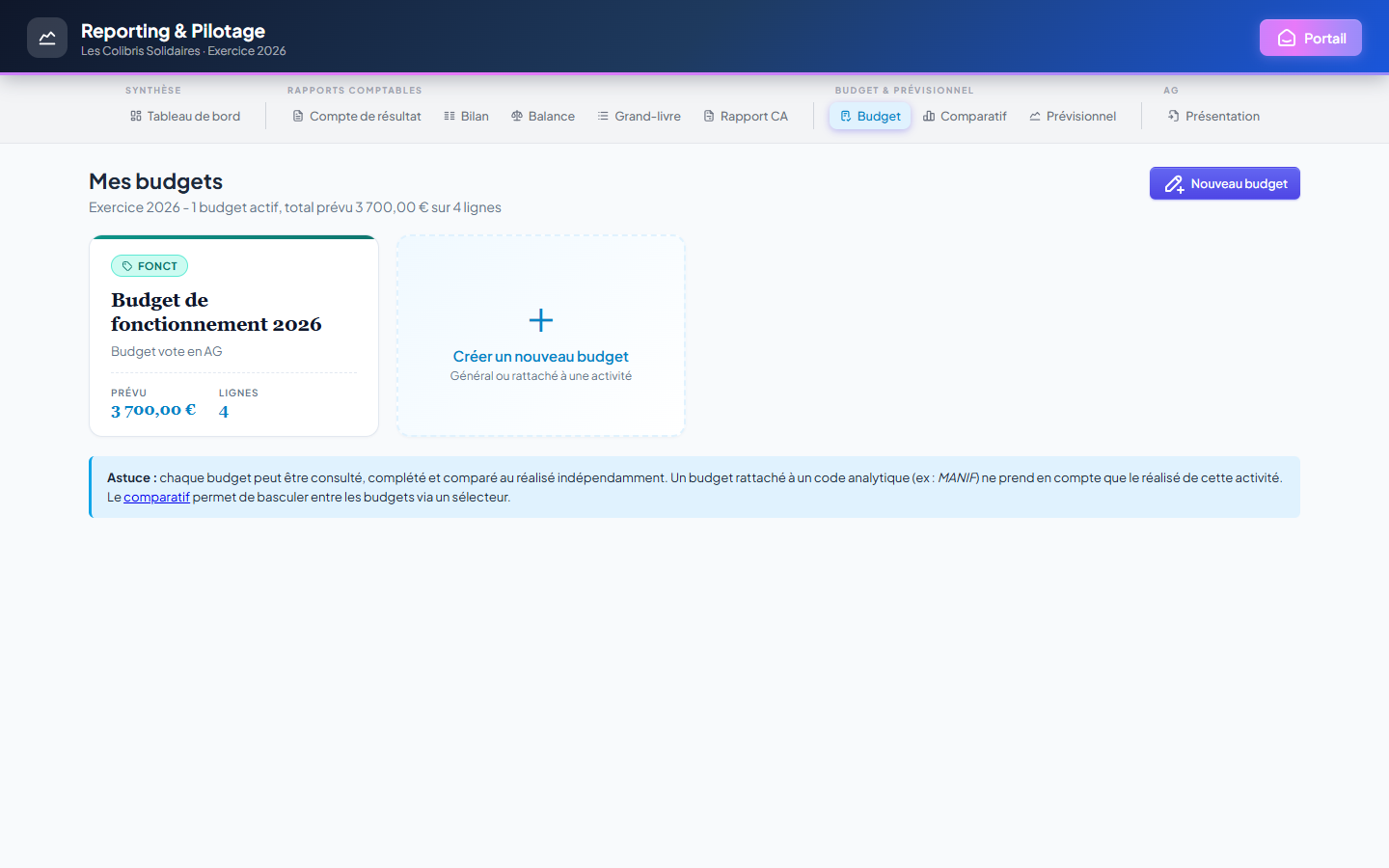Click the plus icon for a new budget
This screenshot has width=1389, height=868.
541,320
